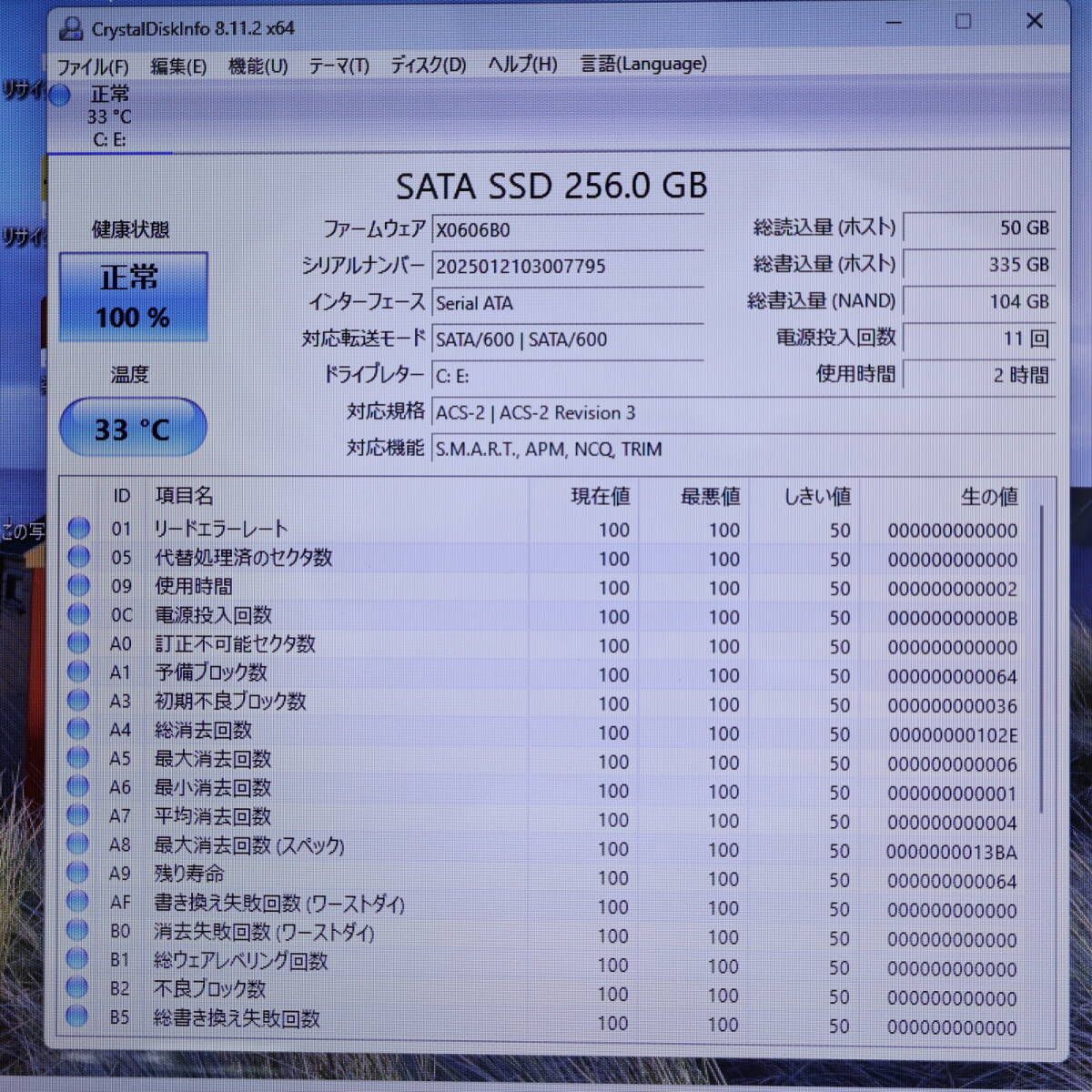Viewport: 1092px width, 1092px height.
Task: Click status orb for AF 書き換え失敗回数
Action: pyautogui.click(x=78, y=902)
